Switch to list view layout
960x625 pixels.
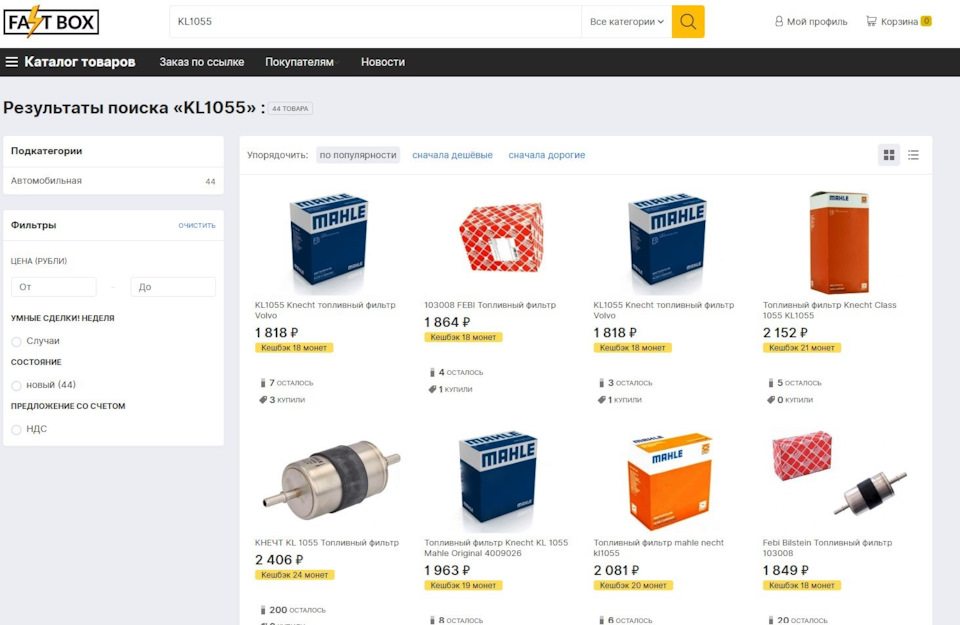click(x=913, y=155)
